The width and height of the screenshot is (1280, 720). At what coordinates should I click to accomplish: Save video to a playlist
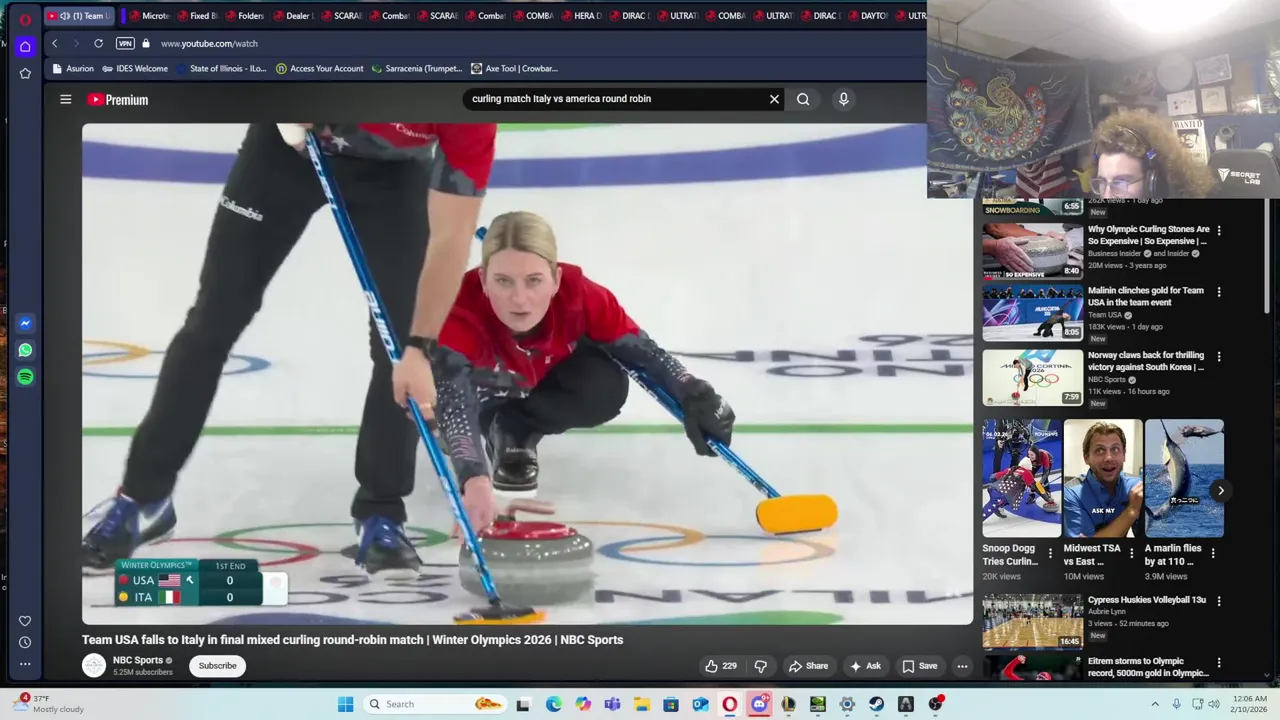tap(920, 666)
